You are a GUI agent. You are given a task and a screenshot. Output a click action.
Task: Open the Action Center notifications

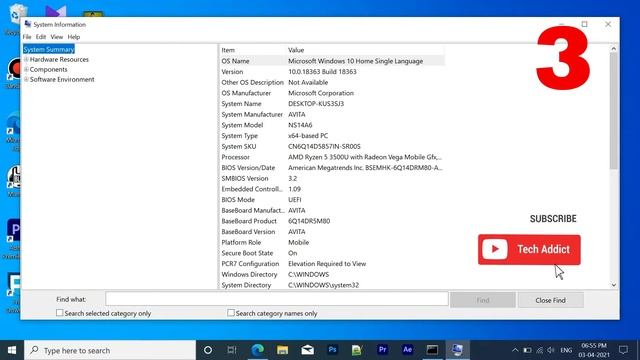pos(623,350)
